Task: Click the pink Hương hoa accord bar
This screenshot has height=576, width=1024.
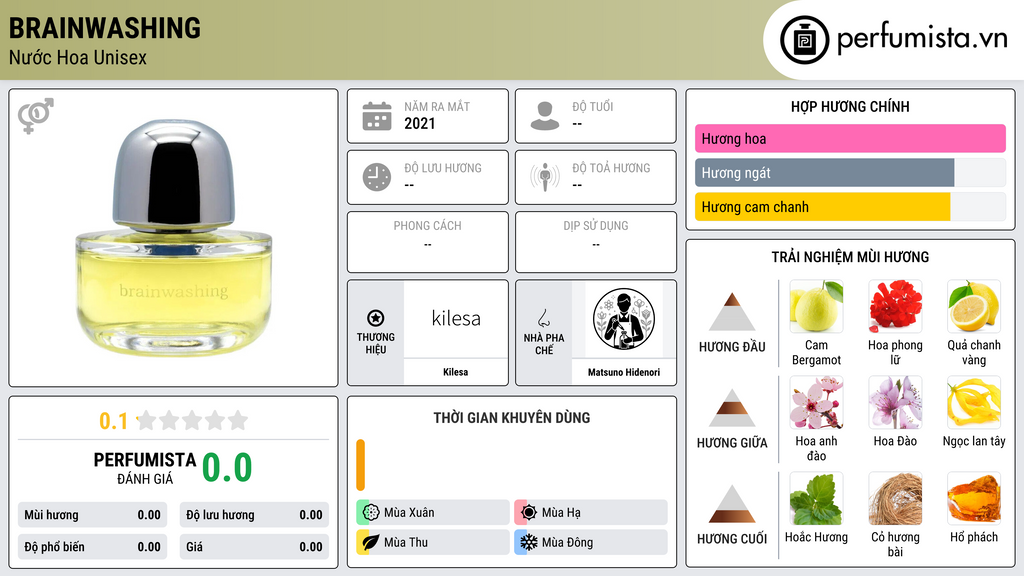Action: (x=850, y=138)
